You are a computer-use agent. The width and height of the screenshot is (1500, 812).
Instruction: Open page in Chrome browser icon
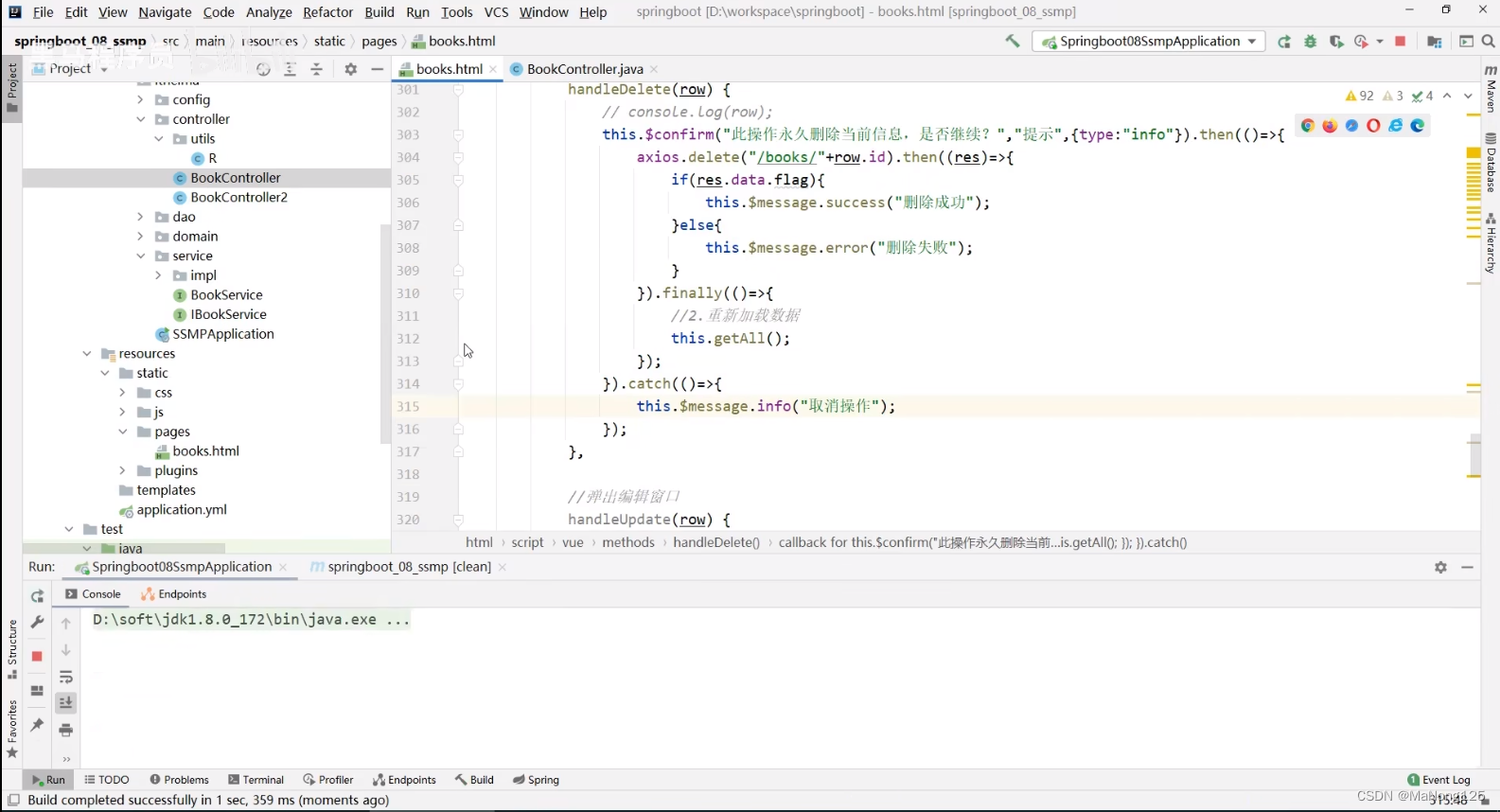tap(1308, 126)
